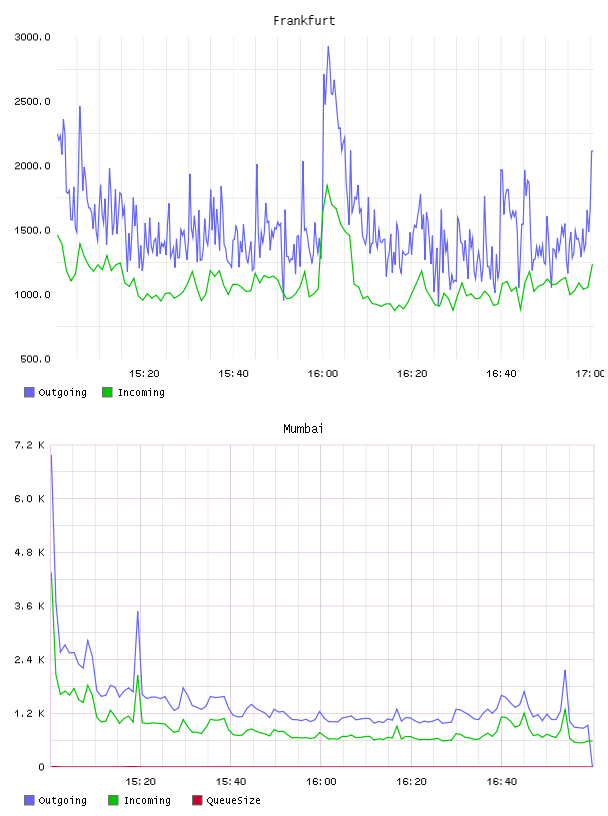This screenshot has height=816, width=608.
Task: Click the QueueSize label in Mumbai legend
Action: [233, 800]
